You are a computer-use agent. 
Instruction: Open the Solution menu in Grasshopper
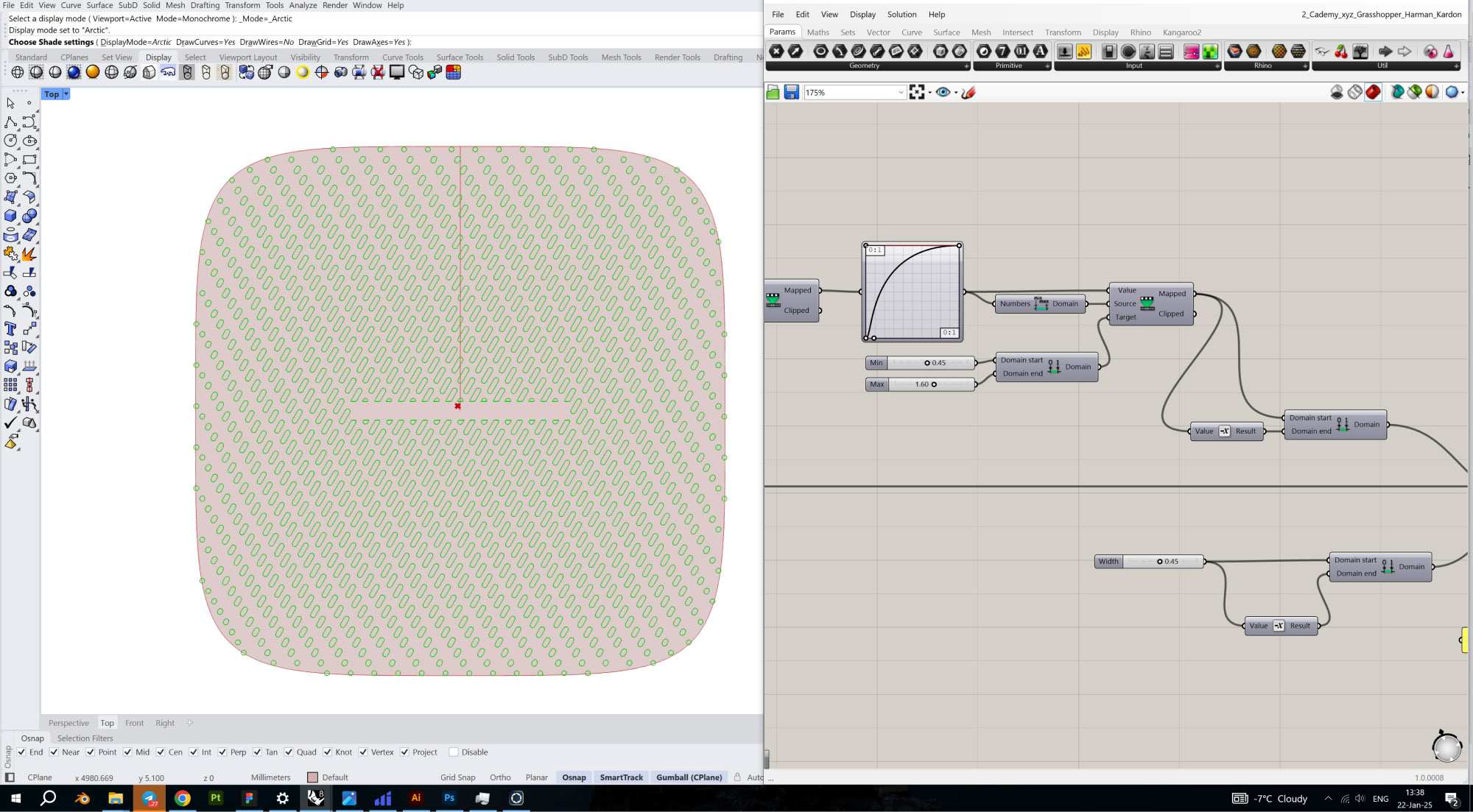(x=901, y=14)
